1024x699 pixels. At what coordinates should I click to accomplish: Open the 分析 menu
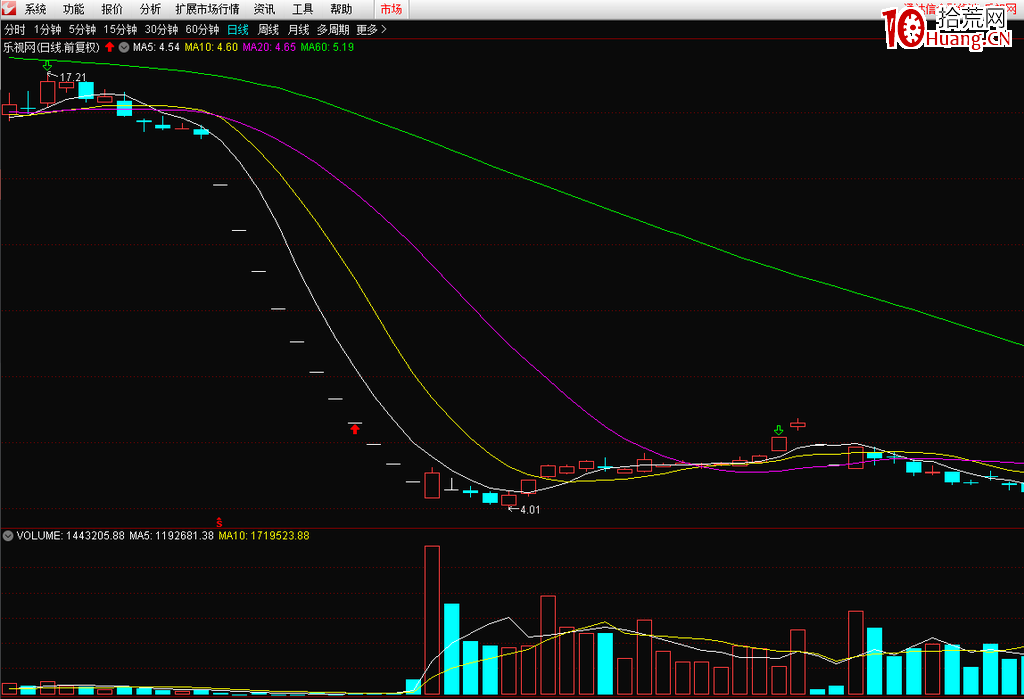tap(150, 9)
